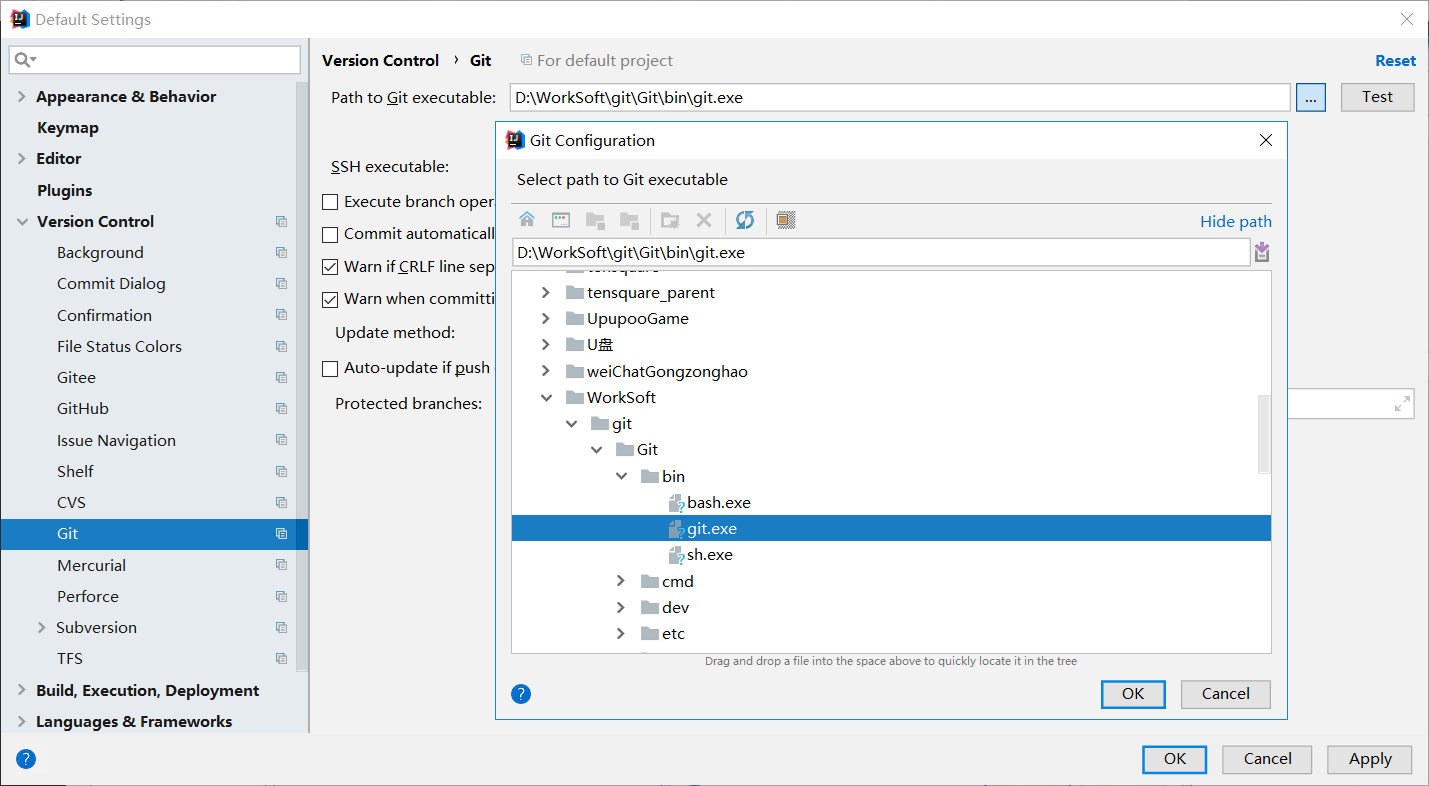Toggle the show hidden files icon

pyautogui.click(x=786, y=220)
